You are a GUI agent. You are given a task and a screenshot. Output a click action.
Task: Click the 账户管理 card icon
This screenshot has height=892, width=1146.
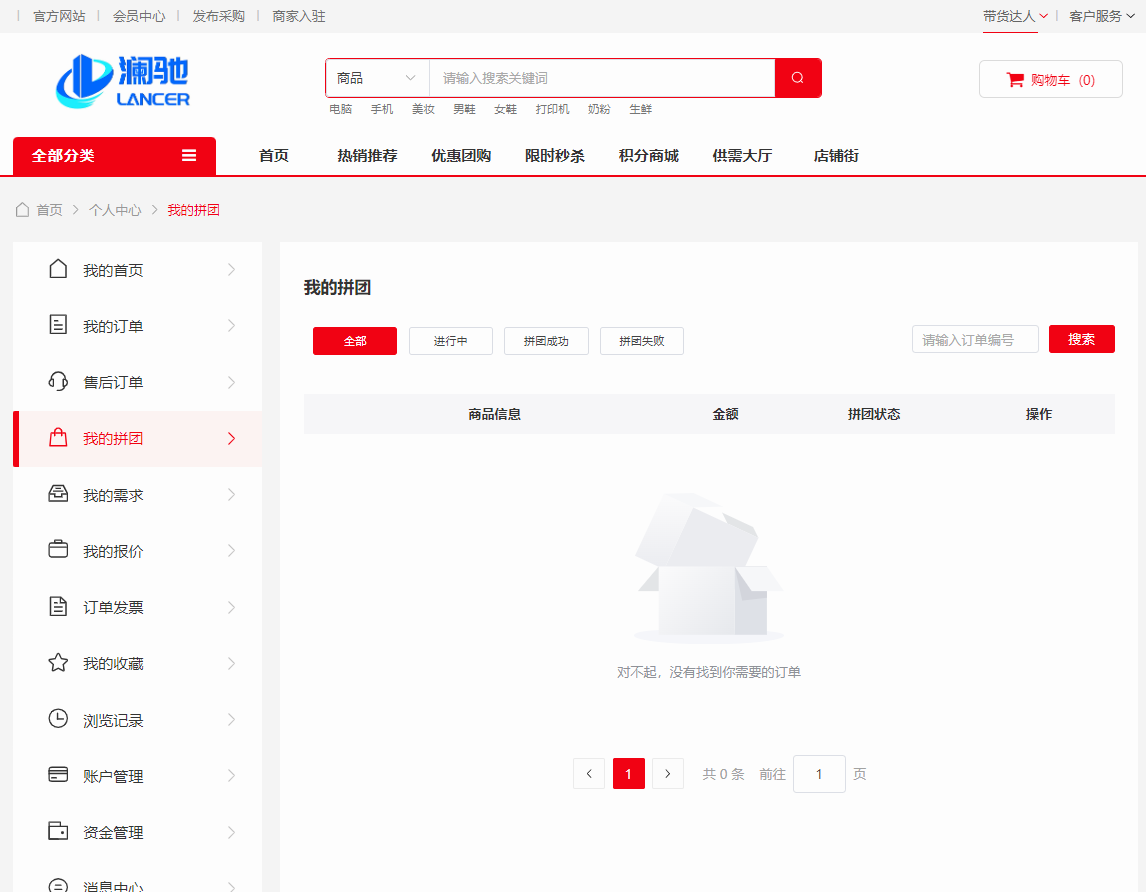click(x=58, y=775)
